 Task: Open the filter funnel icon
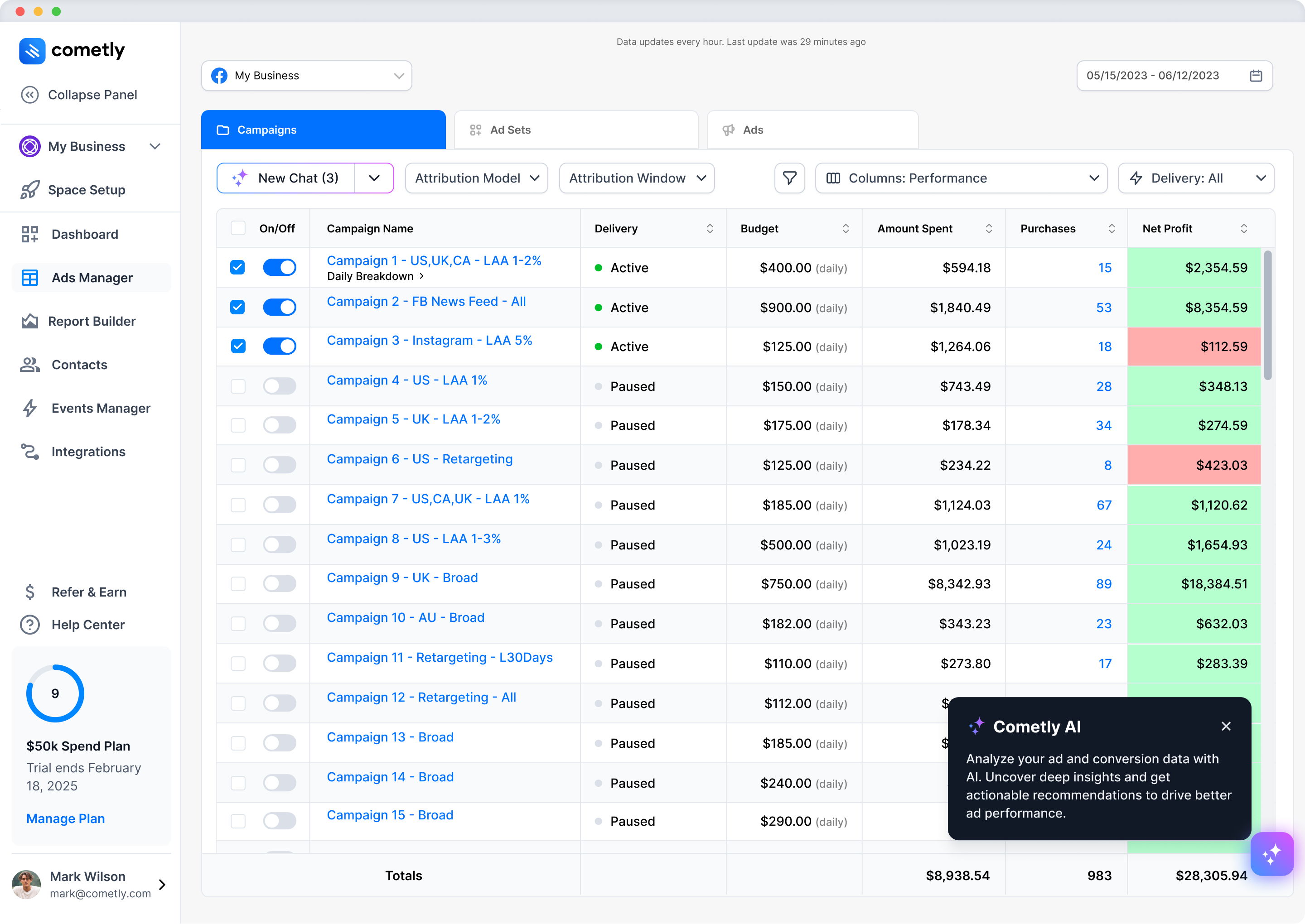[x=789, y=178]
